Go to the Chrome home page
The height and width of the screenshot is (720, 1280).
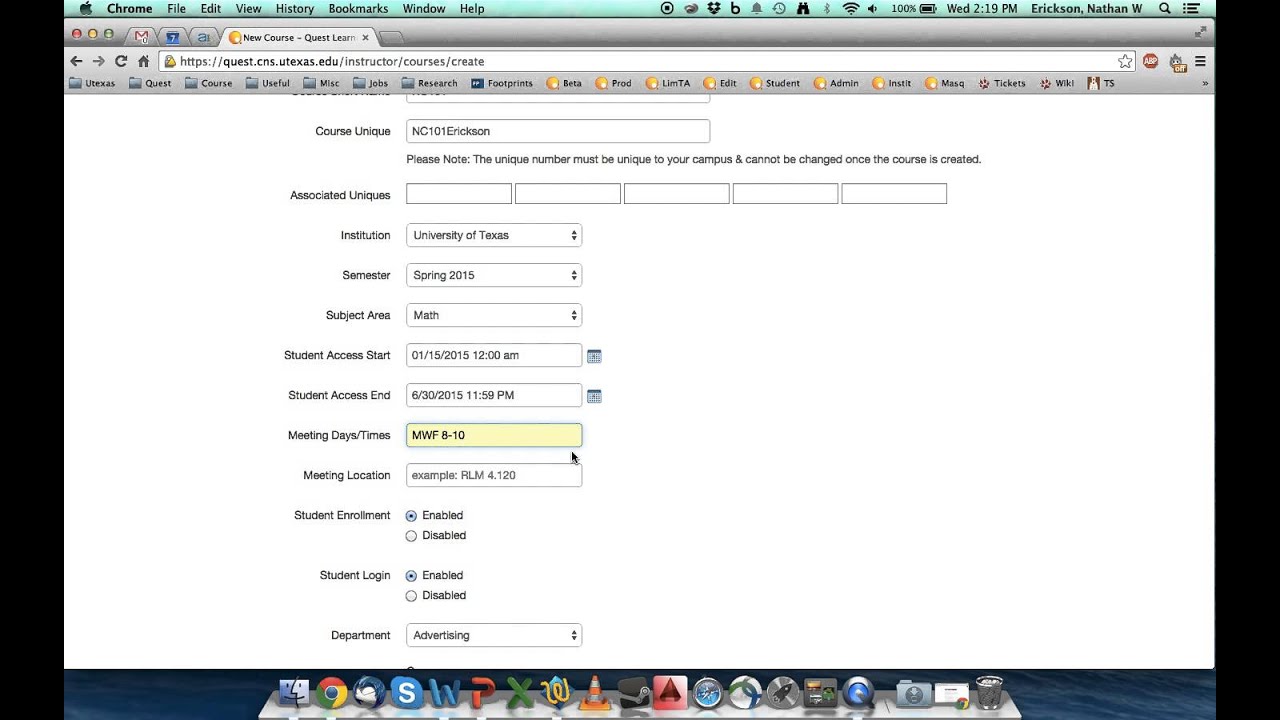point(144,61)
